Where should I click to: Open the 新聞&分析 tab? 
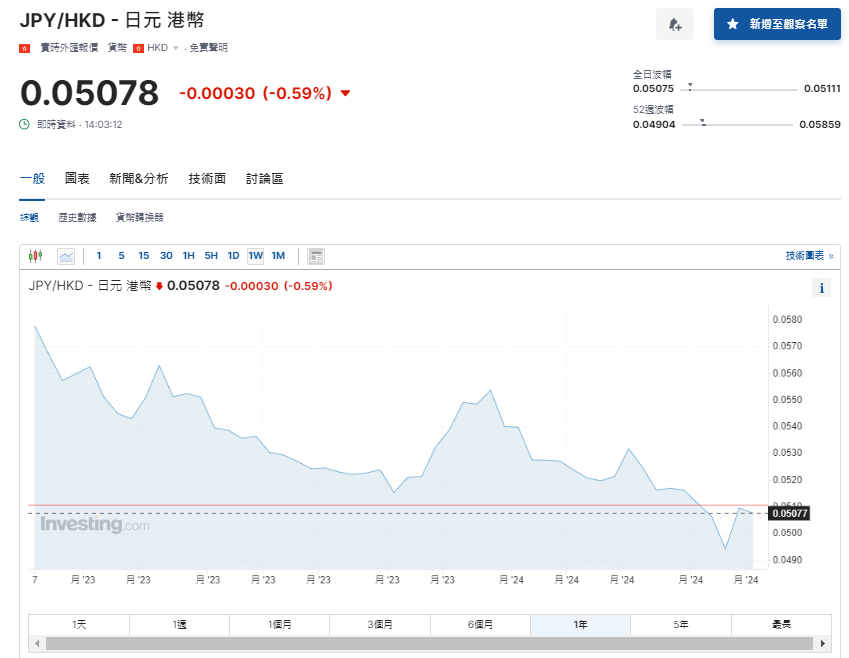click(x=138, y=177)
